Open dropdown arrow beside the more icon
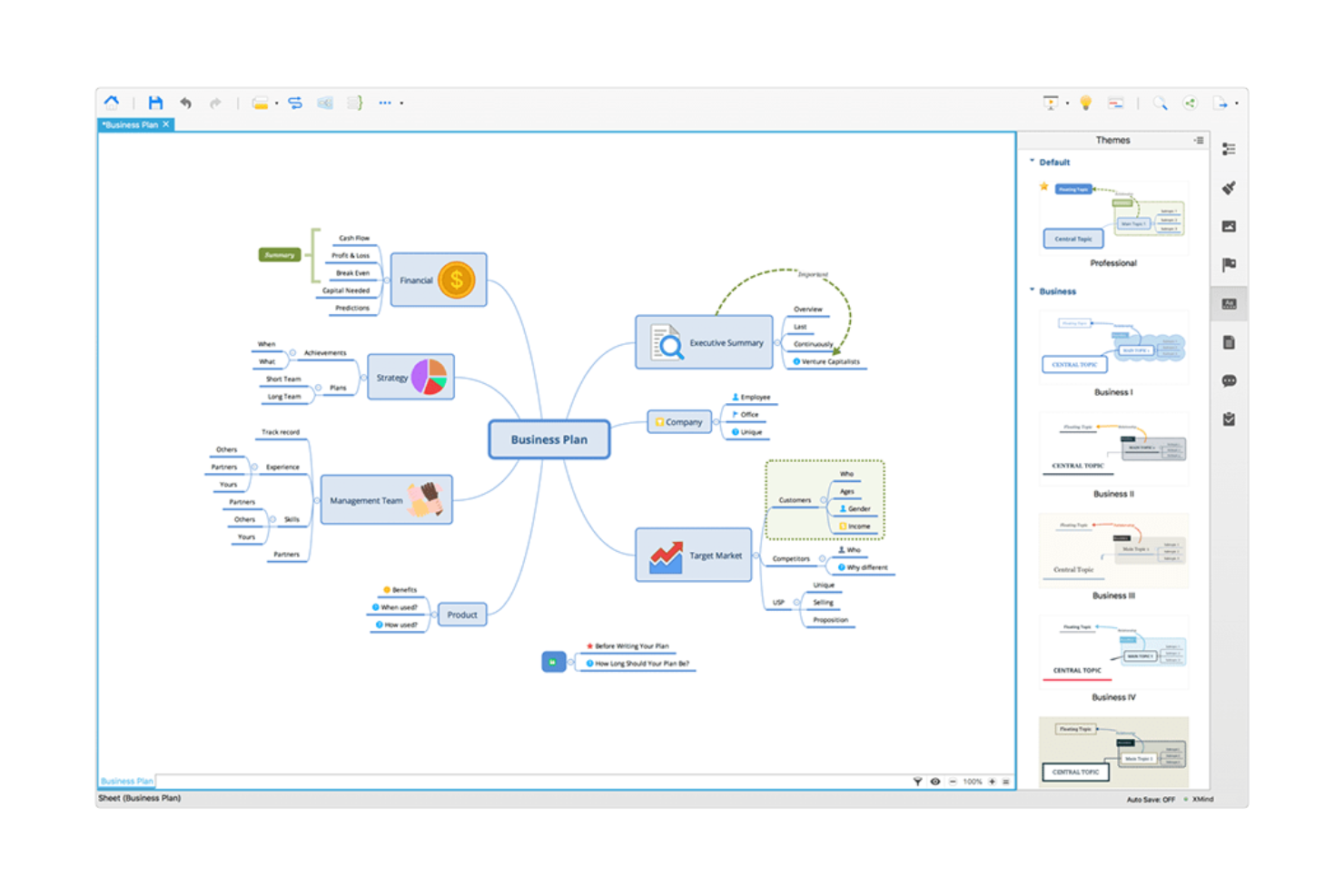The image size is (1344, 896). click(401, 103)
